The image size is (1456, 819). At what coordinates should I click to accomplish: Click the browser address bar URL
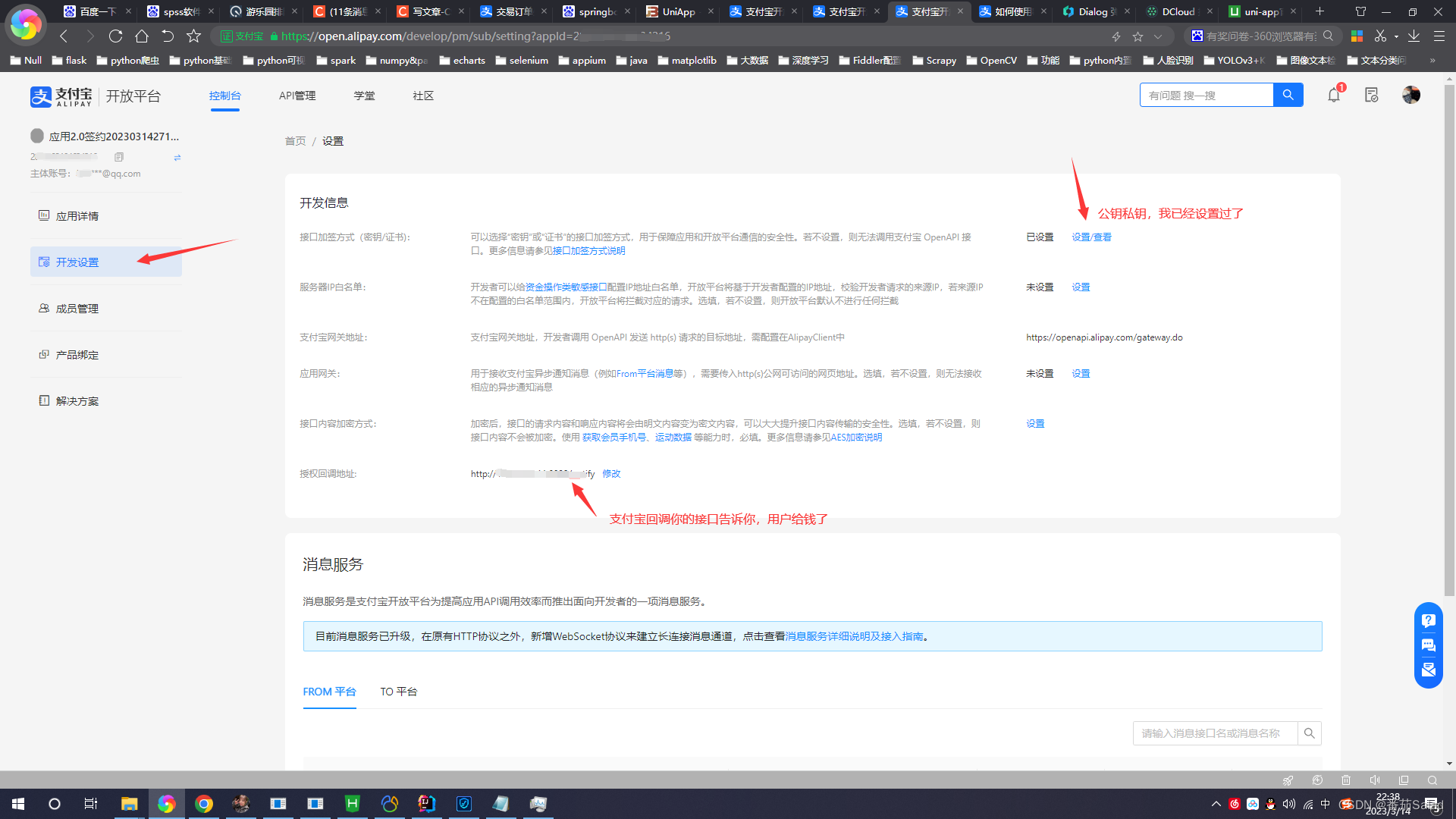[475, 36]
